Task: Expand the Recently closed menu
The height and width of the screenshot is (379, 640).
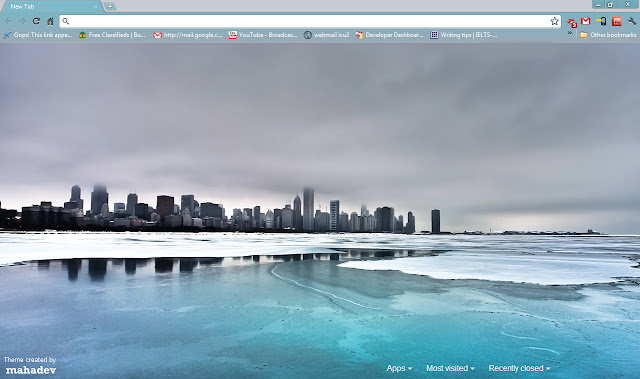Action: (519, 368)
